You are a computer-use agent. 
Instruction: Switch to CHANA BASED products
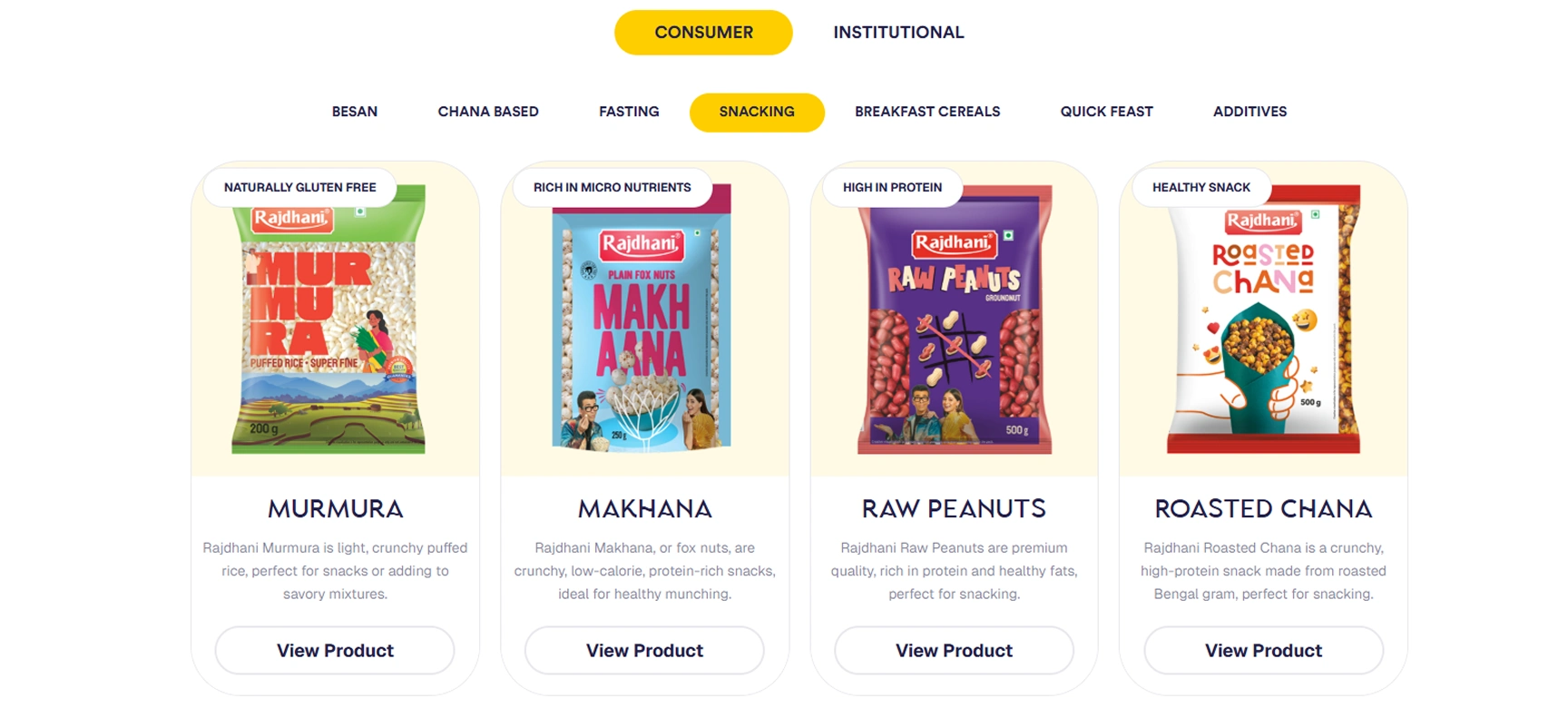pos(488,112)
